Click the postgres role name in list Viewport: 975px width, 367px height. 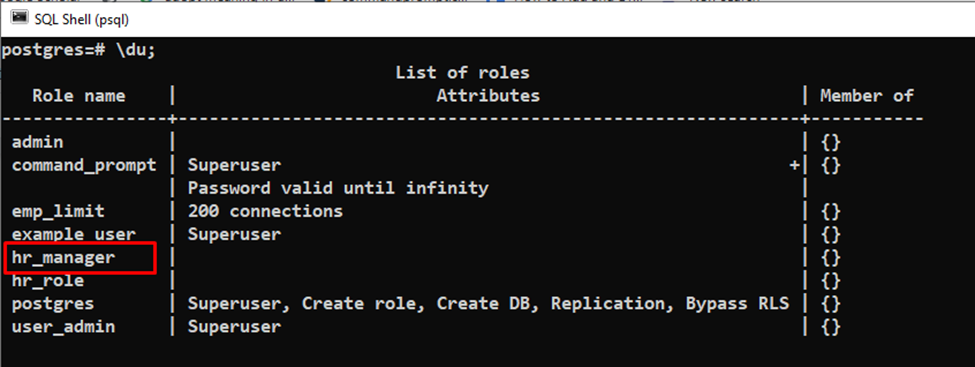[53, 304]
